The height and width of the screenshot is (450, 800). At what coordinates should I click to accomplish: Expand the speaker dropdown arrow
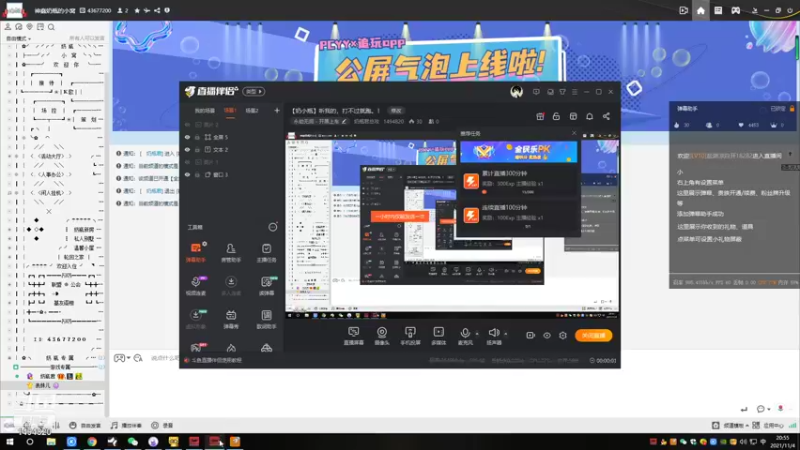(x=506, y=334)
